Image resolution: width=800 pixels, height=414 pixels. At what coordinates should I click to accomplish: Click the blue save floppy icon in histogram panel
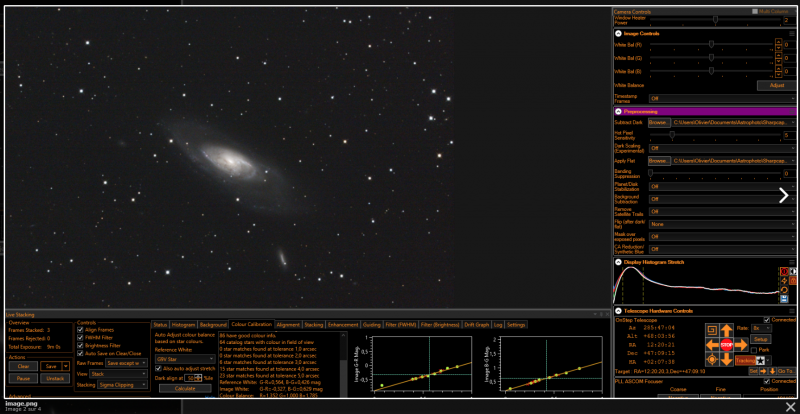click(x=784, y=299)
